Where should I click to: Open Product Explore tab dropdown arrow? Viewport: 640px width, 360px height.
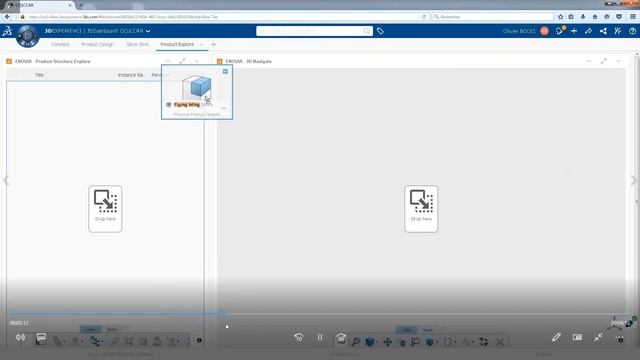[x=201, y=44]
